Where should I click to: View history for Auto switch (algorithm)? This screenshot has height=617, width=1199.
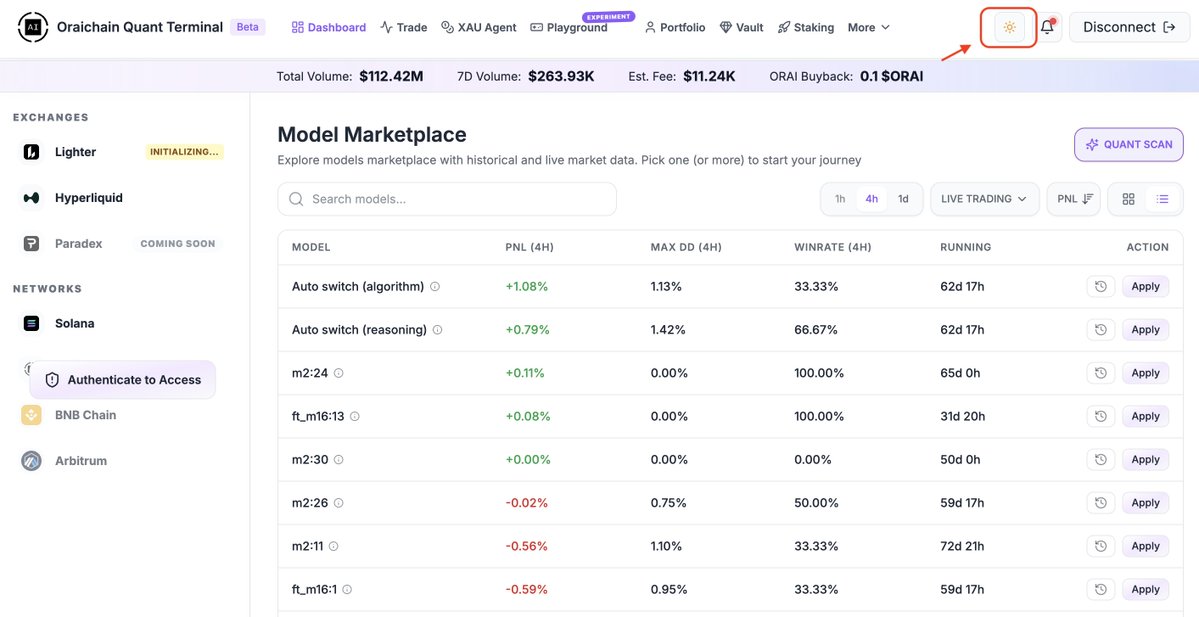1100,287
